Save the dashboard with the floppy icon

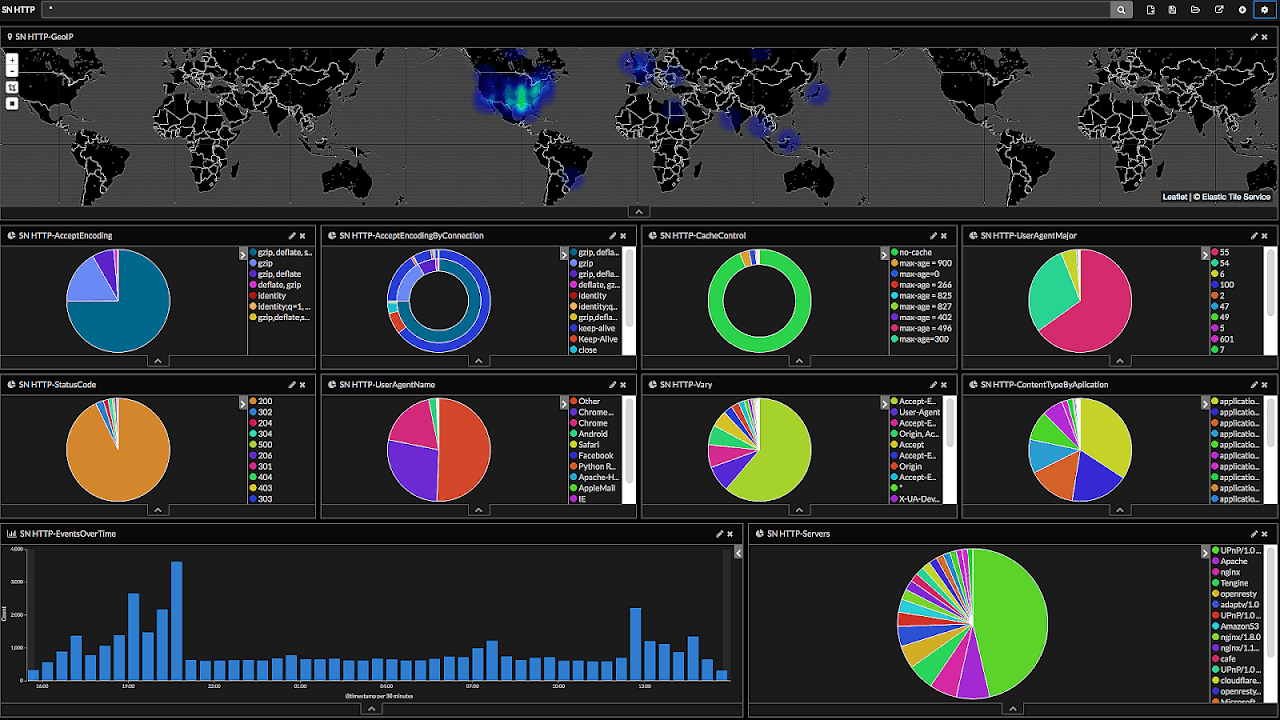coord(1173,9)
